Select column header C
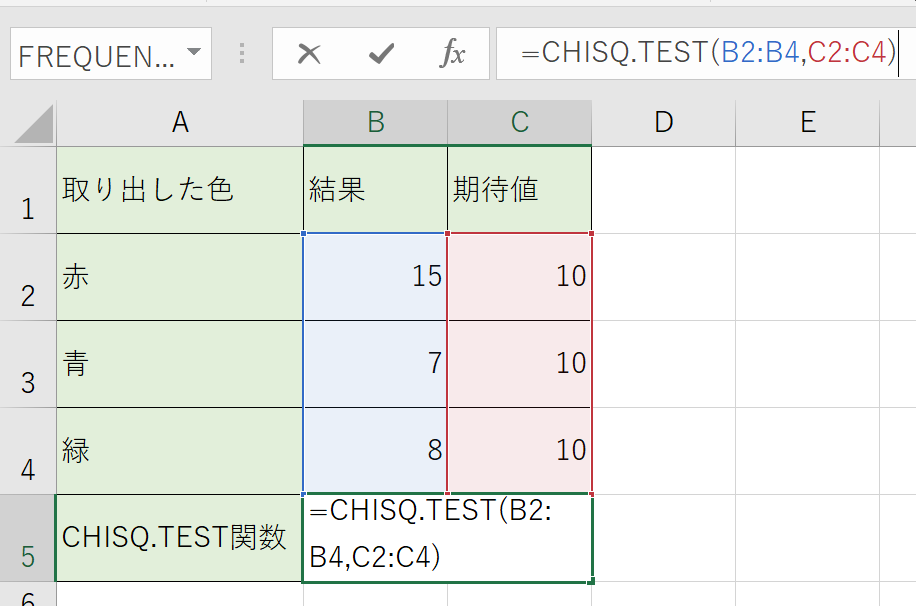 519,120
